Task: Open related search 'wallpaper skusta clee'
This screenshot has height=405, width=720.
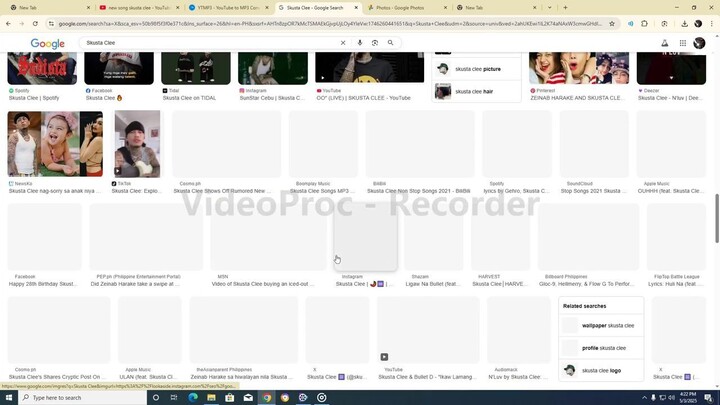Action: coord(601,326)
